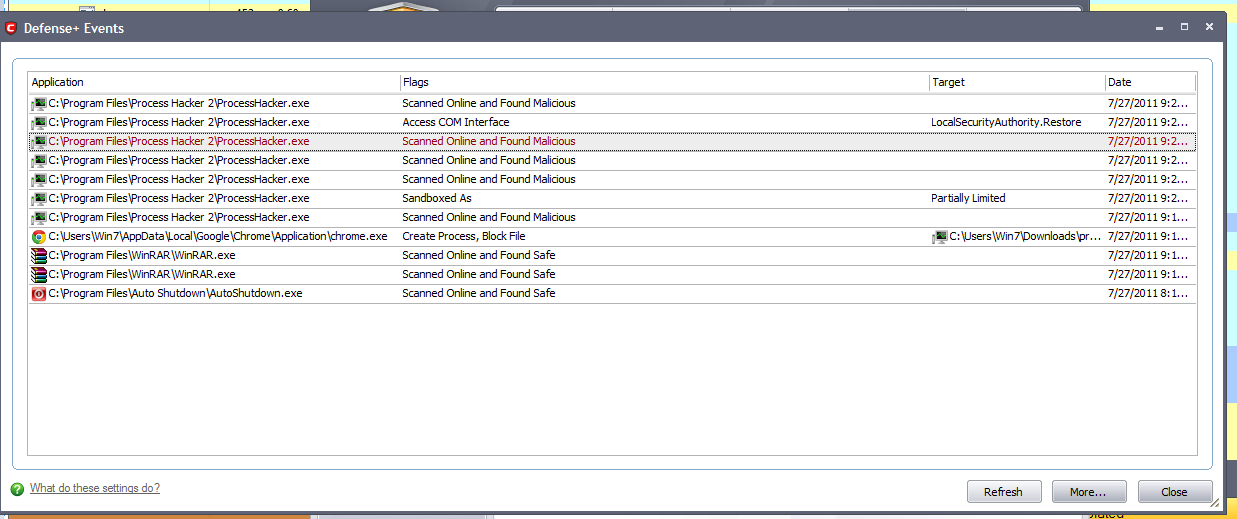Click first WinRAR icon in the list

pos(39,255)
